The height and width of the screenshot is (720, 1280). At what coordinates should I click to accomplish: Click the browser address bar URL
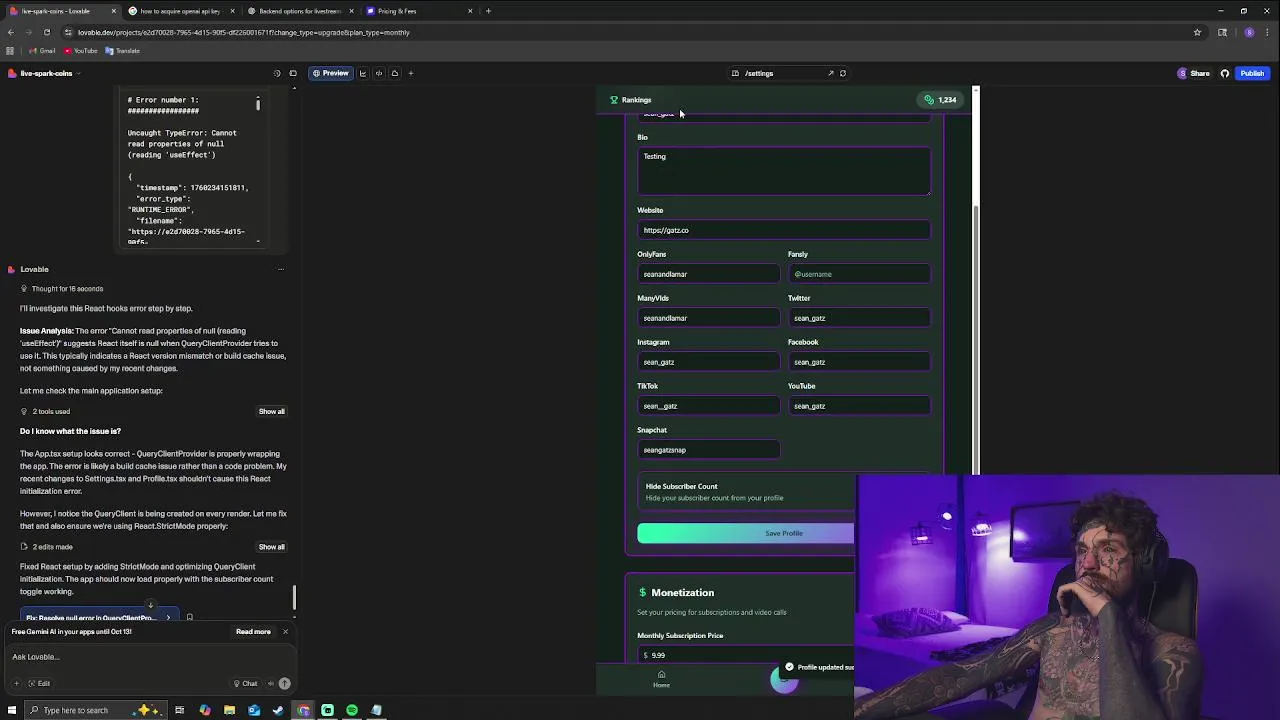pyautogui.click(x=243, y=32)
